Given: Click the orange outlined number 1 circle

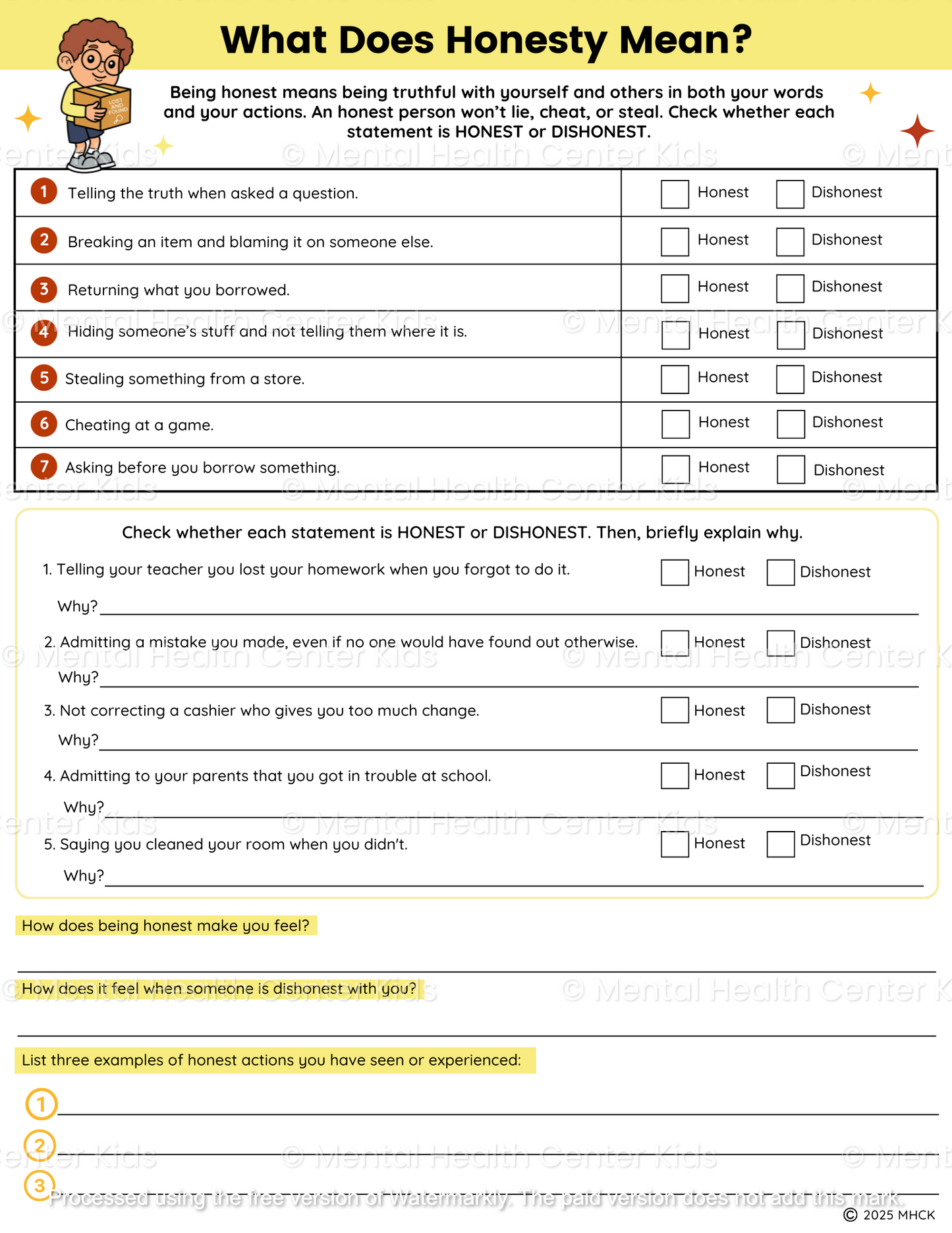Looking at the screenshot, I should 41,1104.
